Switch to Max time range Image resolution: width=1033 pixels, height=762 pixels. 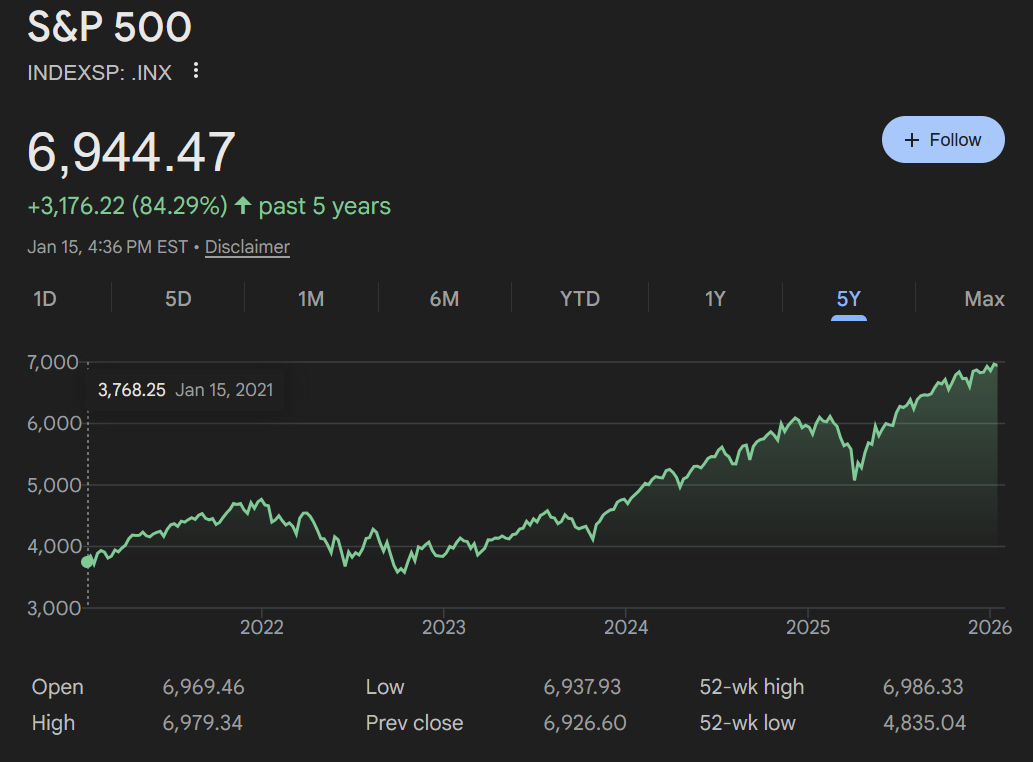point(984,299)
